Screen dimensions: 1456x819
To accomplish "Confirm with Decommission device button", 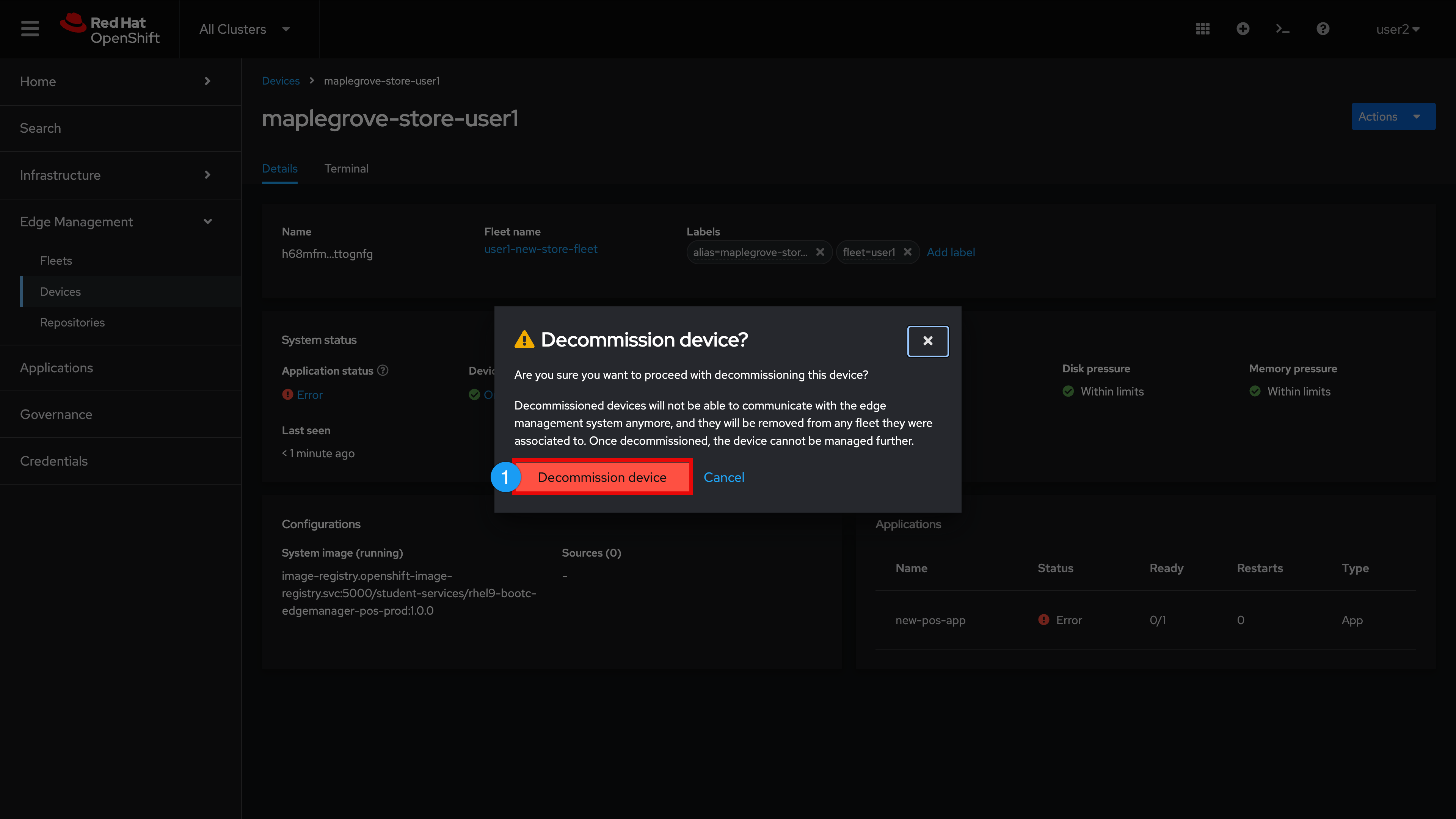I will pos(602,477).
